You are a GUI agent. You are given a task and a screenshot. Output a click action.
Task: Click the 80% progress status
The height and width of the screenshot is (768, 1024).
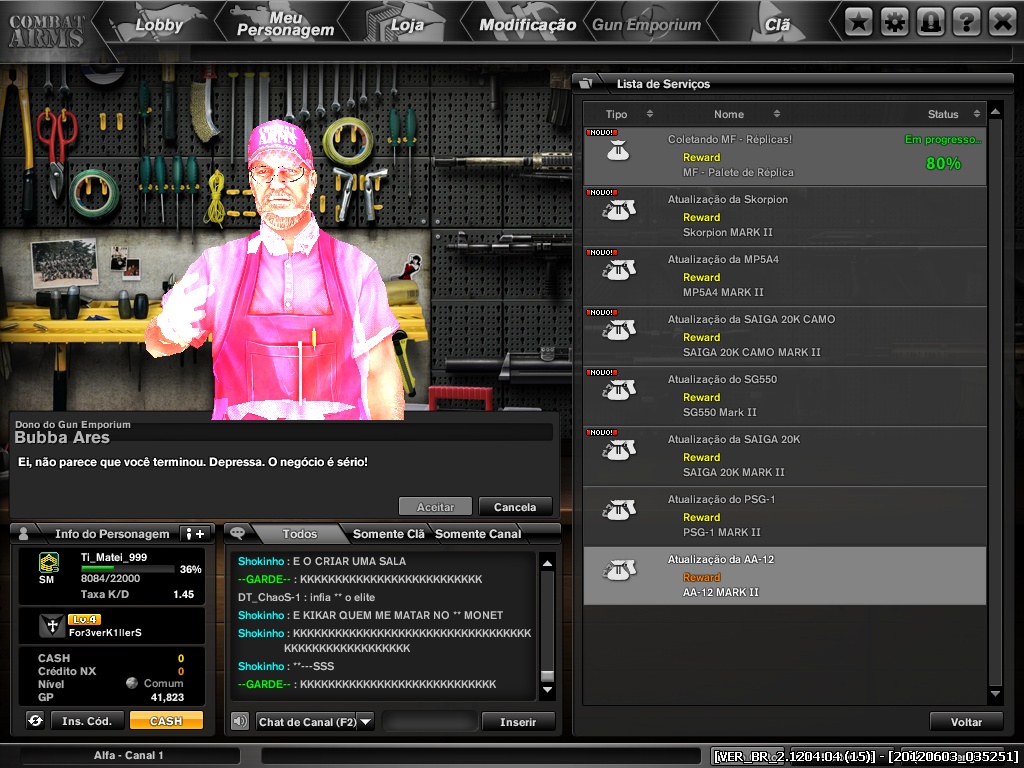[x=943, y=163]
